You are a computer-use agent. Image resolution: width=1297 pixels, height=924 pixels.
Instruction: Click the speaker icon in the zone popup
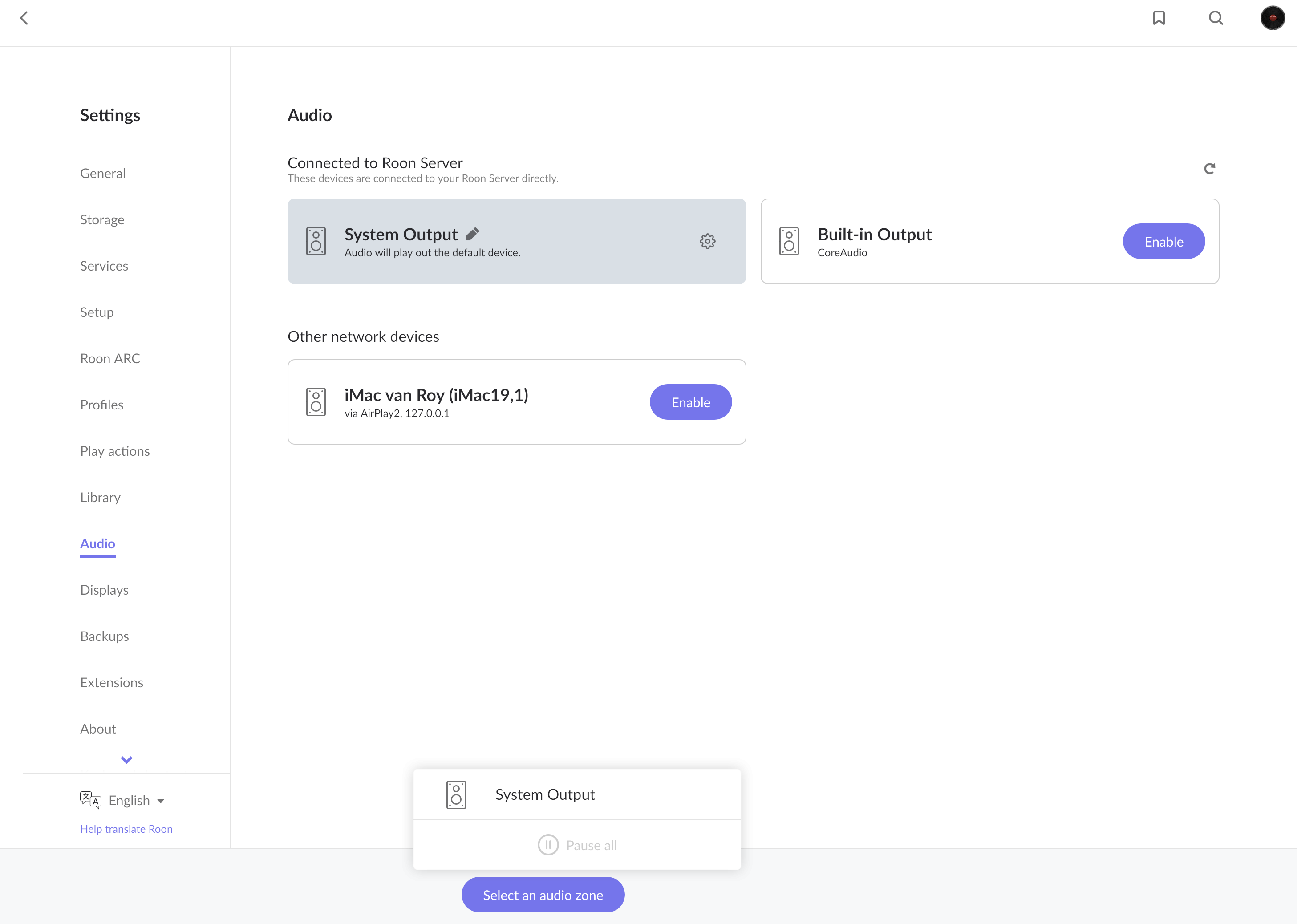pyautogui.click(x=456, y=794)
